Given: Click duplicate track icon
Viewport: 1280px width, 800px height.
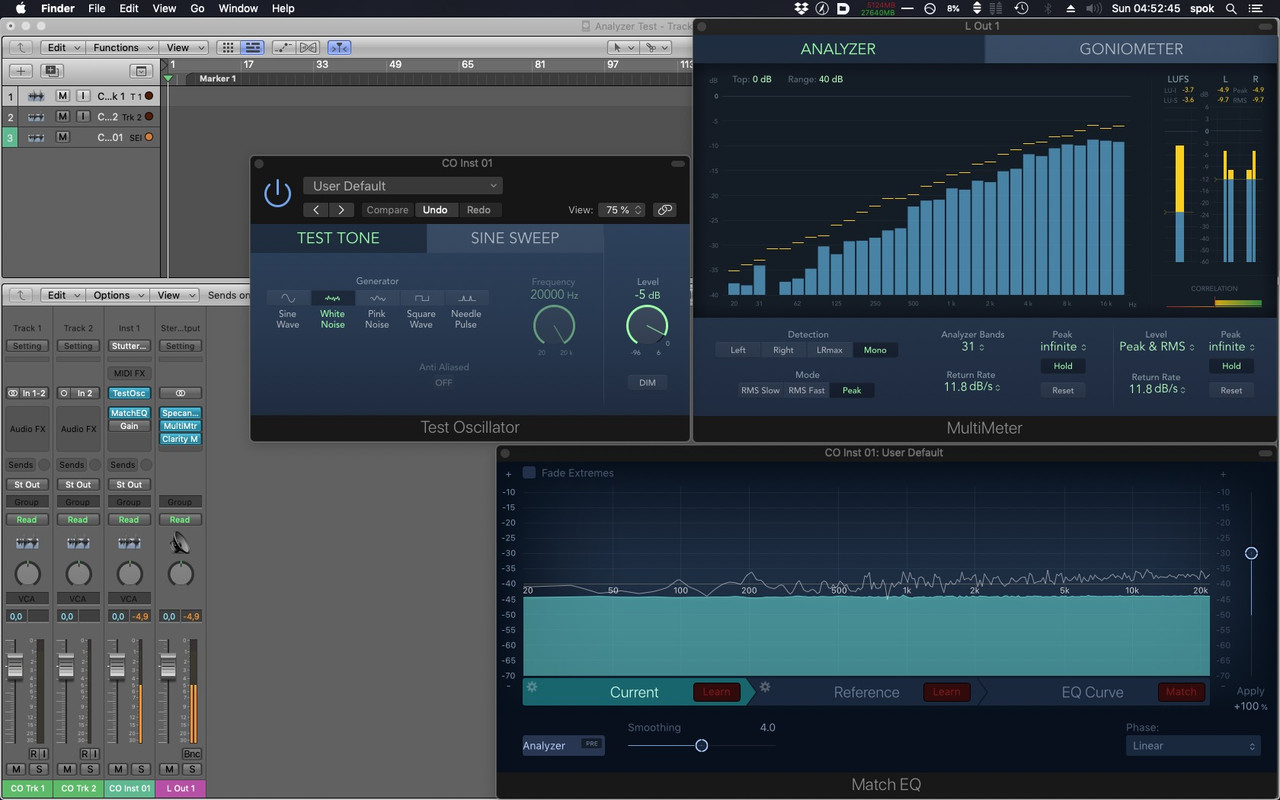Looking at the screenshot, I should point(51,71).
